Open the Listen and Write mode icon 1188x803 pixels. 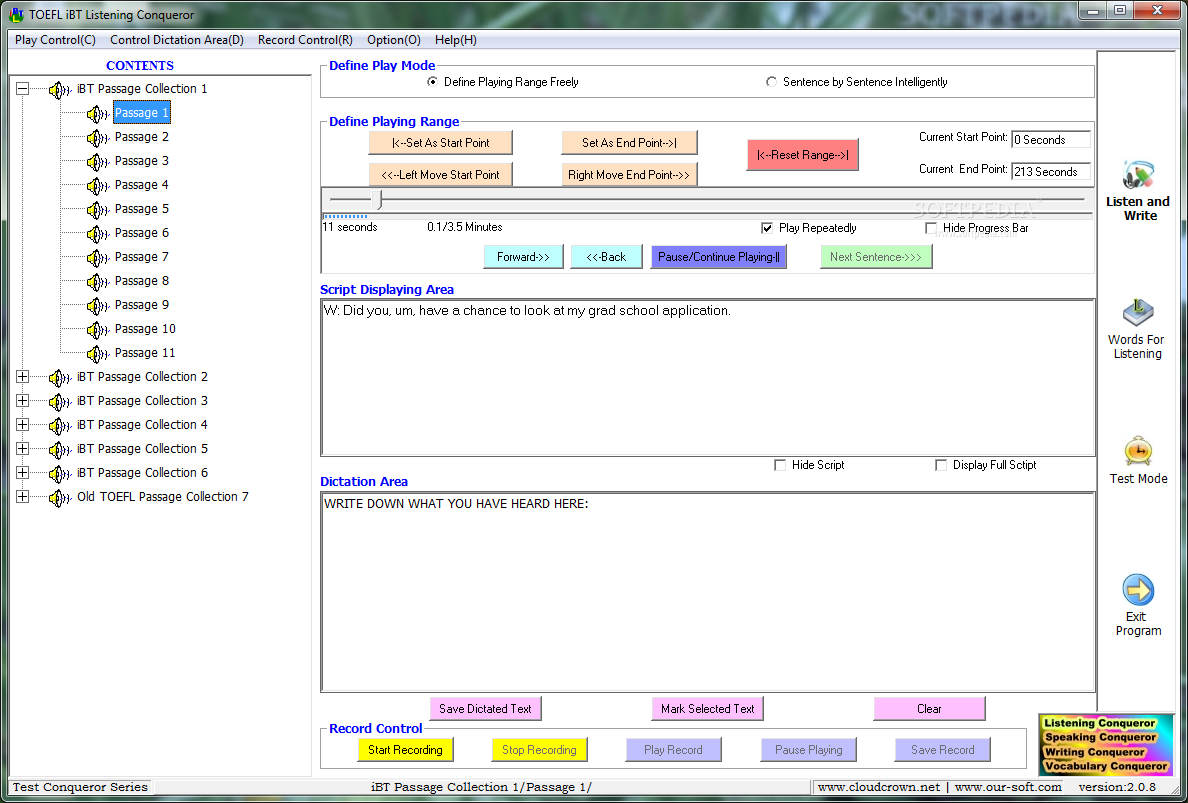[x=1138, y=176]
